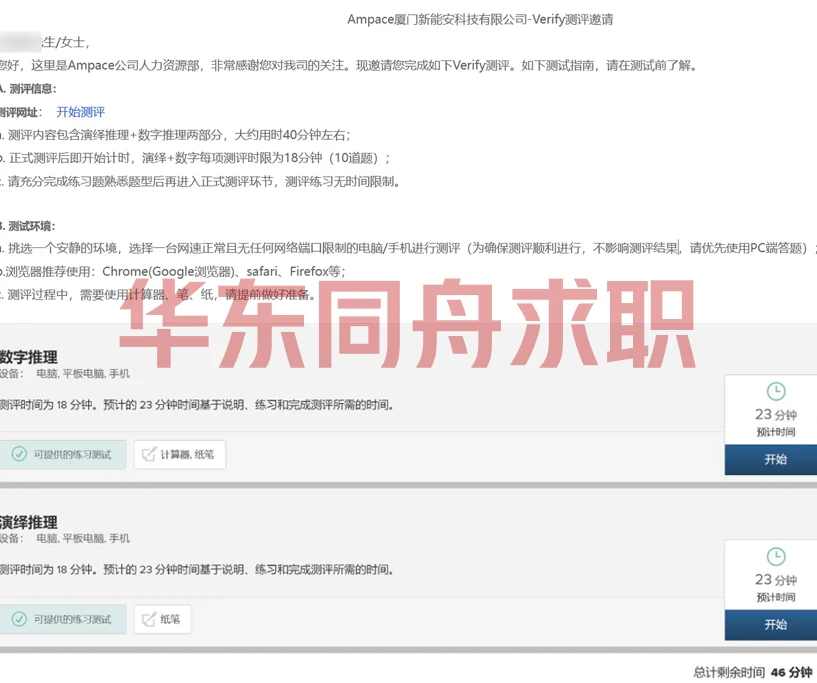Click checkmark icon in 演绎推理 practice badge

point(19,619)
